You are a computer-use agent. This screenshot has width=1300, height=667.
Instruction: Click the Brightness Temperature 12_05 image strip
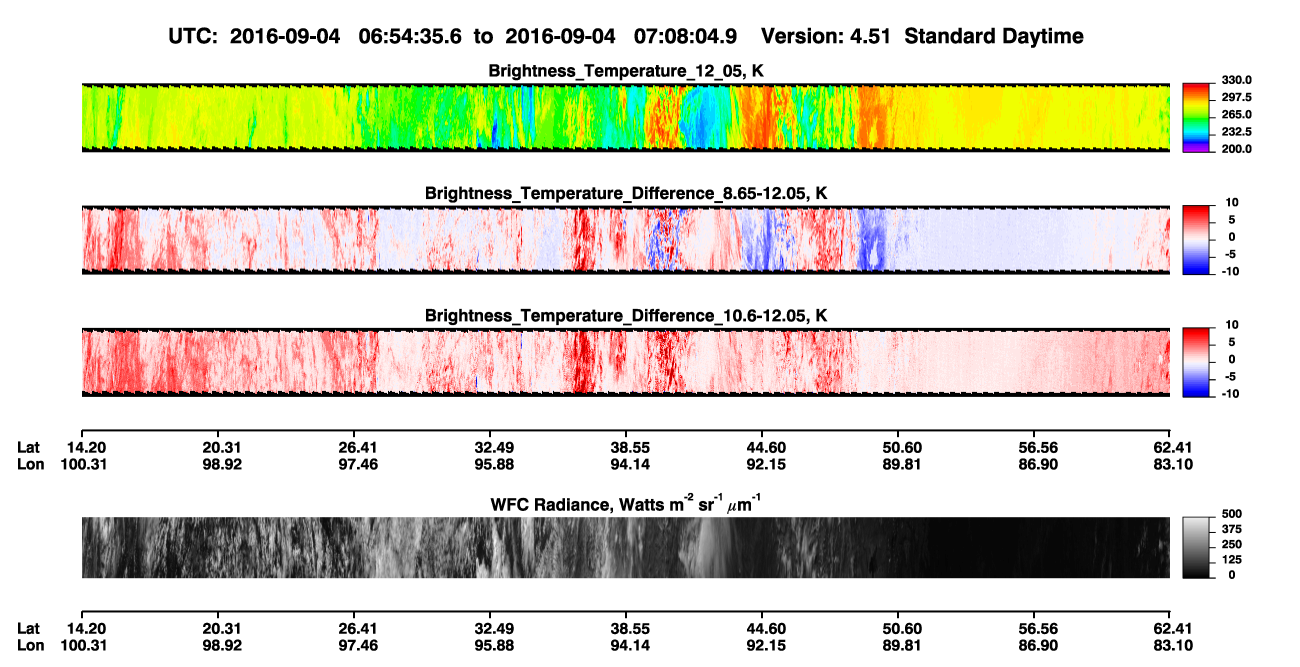pos(626,118)
